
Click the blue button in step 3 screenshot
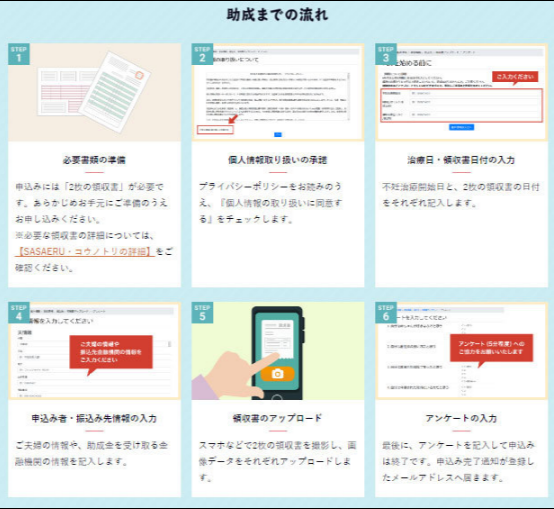[x=461, y=127]
